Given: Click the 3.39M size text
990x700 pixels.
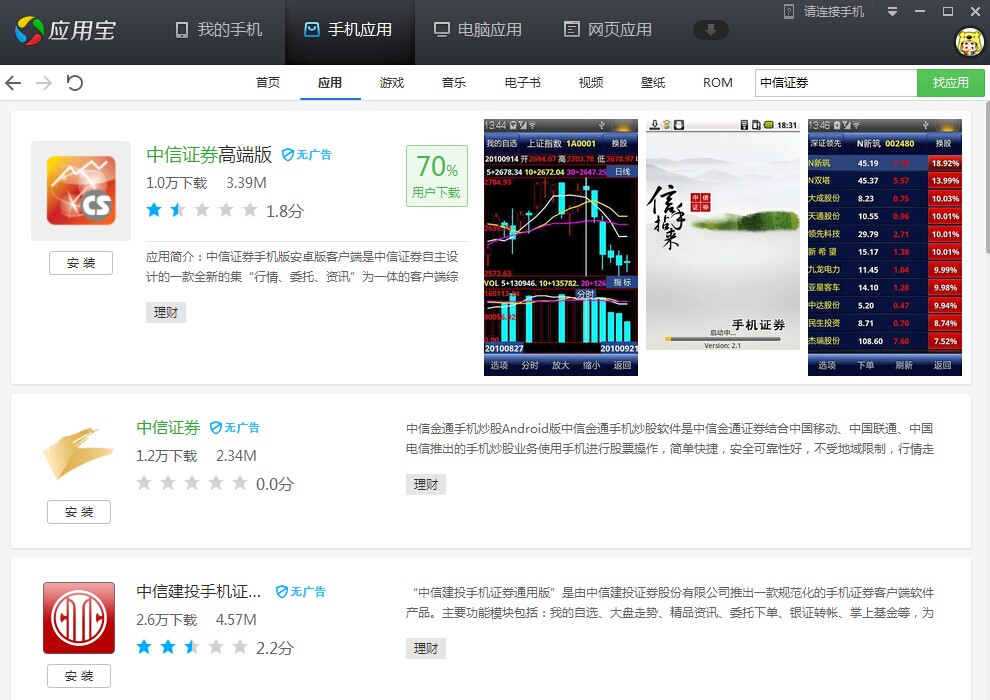Looking at the screenshot, I should pos(246,183).
